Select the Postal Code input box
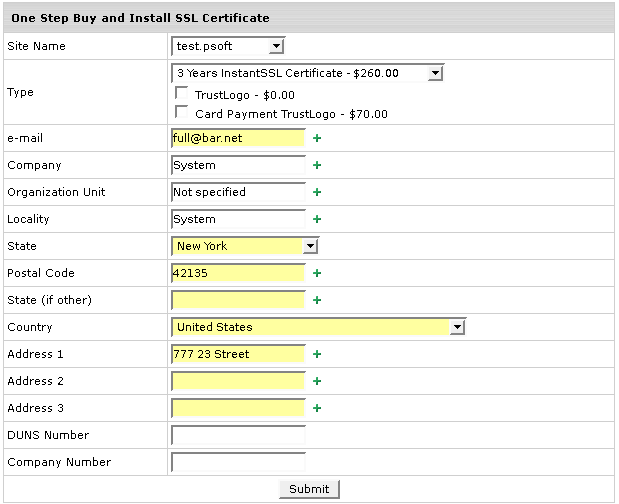The width and height of the screenshot is (619, 504). click(238, 273)
